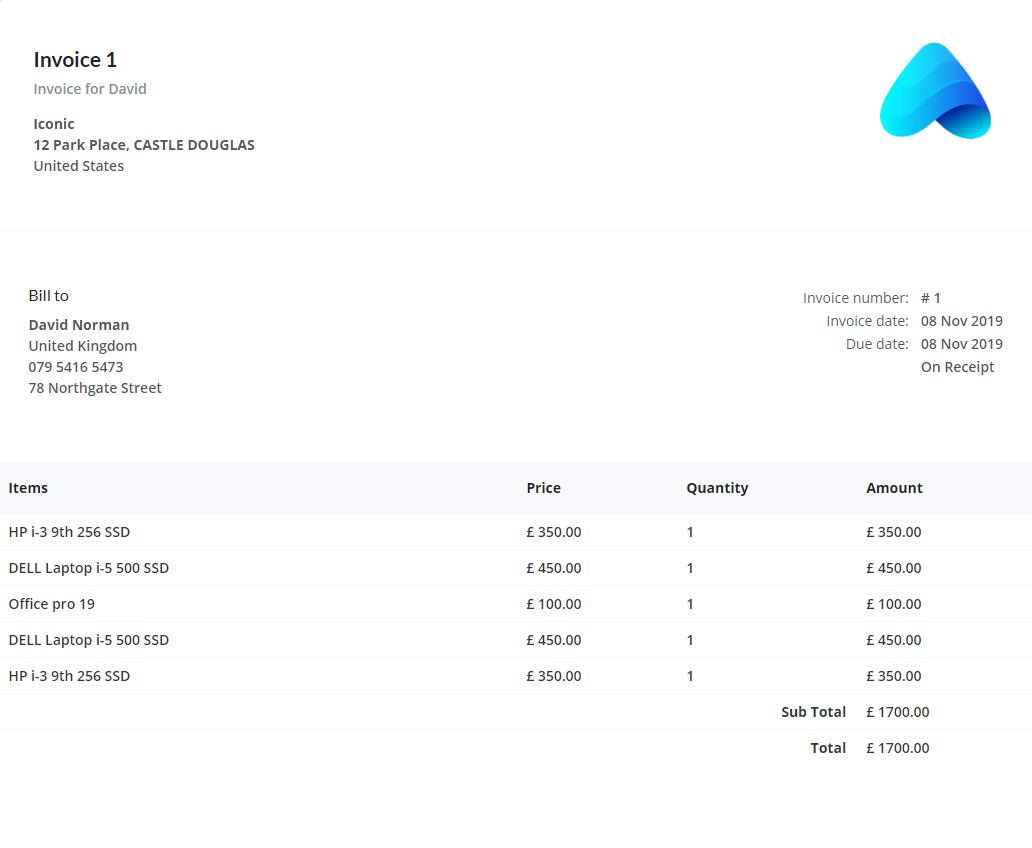Click the Items column header
Image resolution: width=1032 pixels, height=848 pixels.
[x=28, y=488]
